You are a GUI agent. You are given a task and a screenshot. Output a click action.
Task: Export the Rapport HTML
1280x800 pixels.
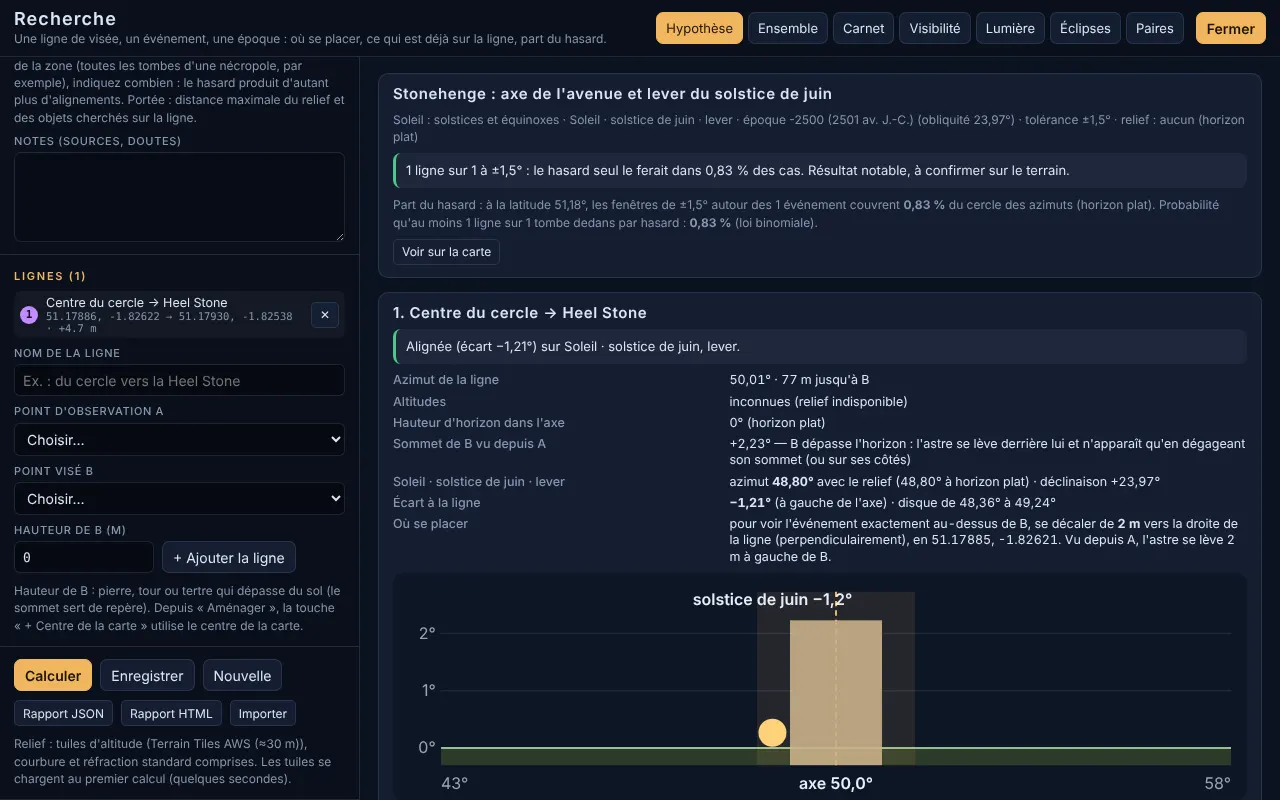pos(171,713)
